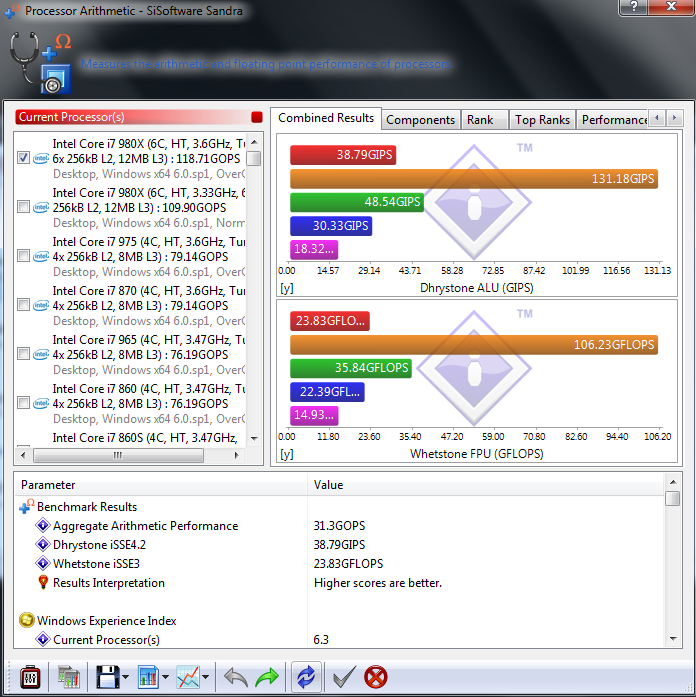The height and width of the screenshot is (697, 696).
Task: Click the blue refresh results icon
Action: pyautogui.click(x=306, y=677)
